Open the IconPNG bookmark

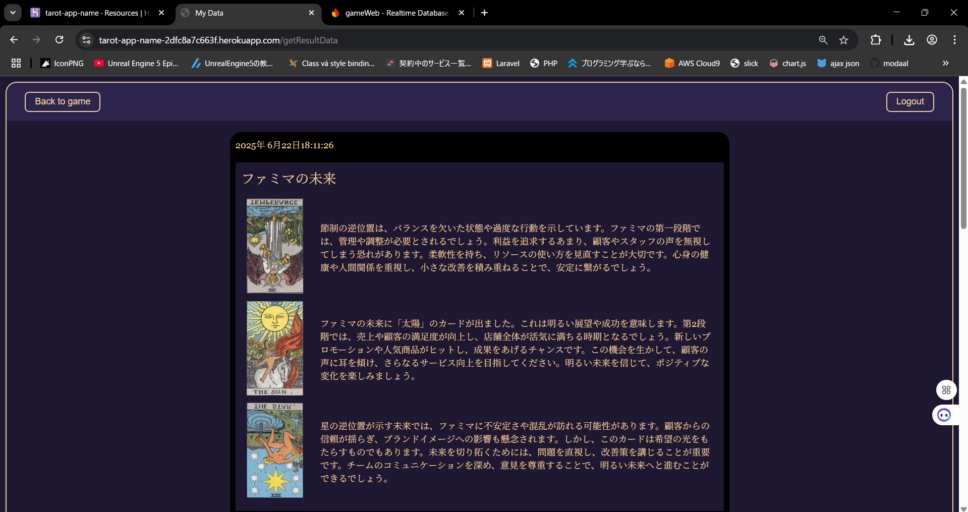pyautogui.click(x=62, y=63)
